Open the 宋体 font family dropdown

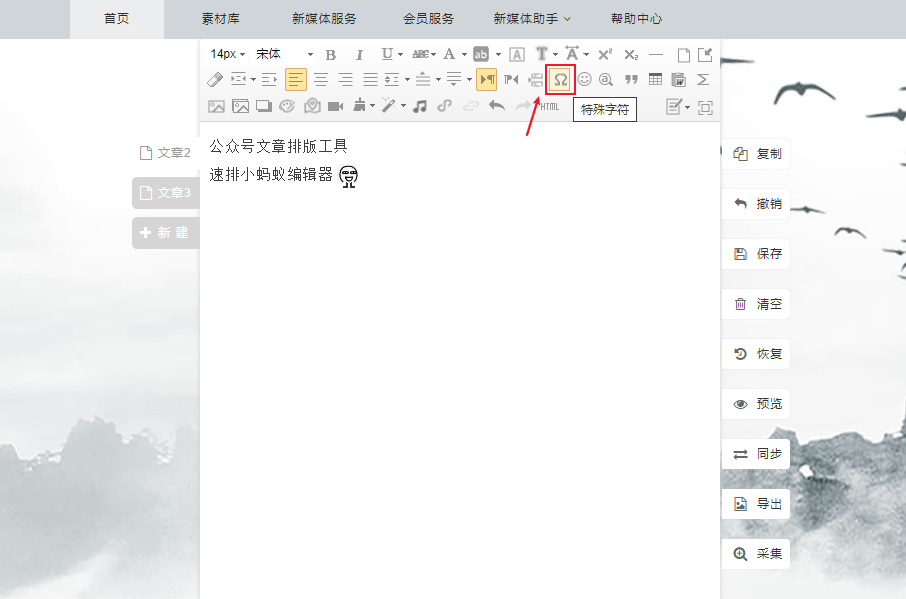click(x=284, y=54)
